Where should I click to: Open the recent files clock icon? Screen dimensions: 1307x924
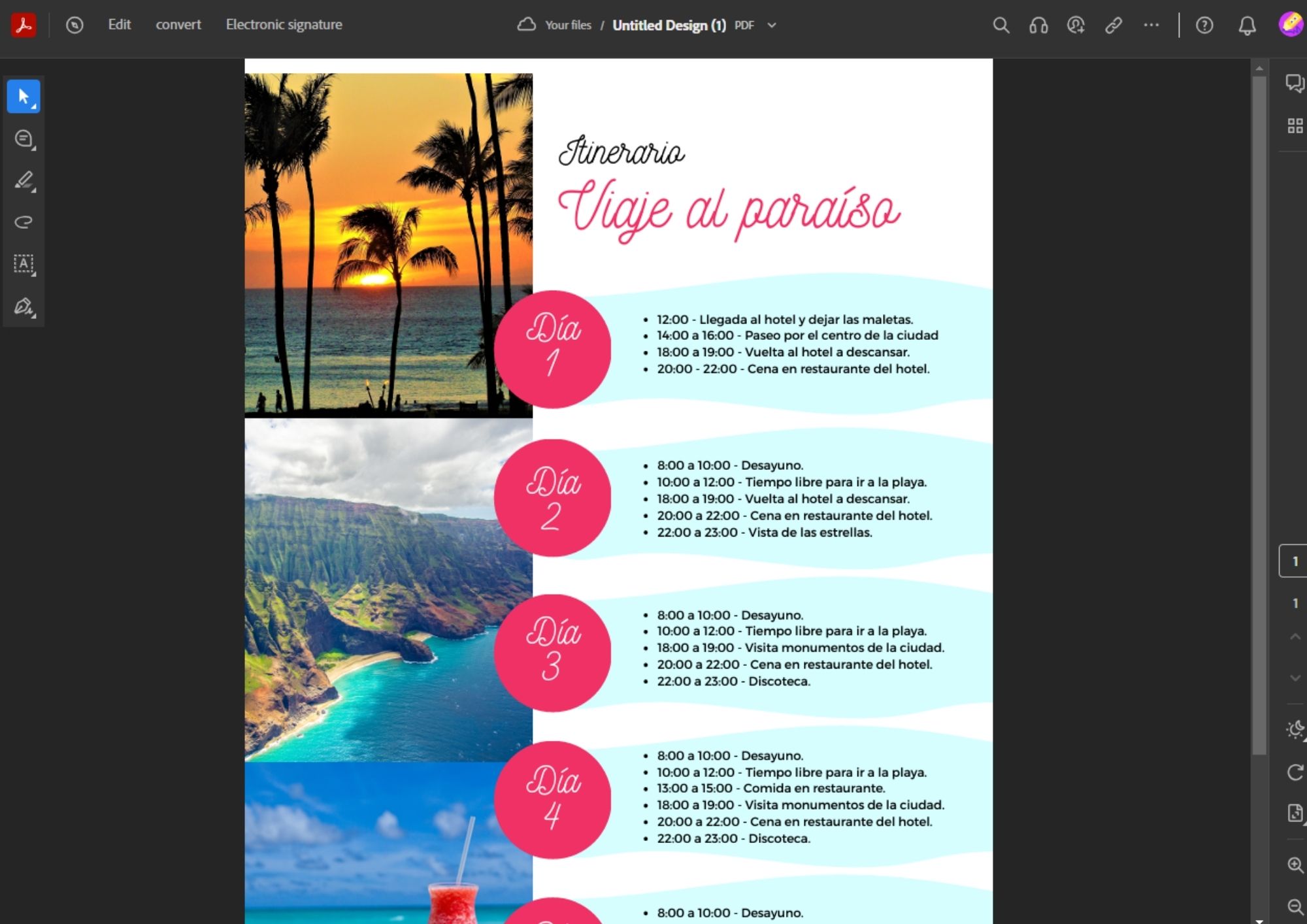coord(74,25)
